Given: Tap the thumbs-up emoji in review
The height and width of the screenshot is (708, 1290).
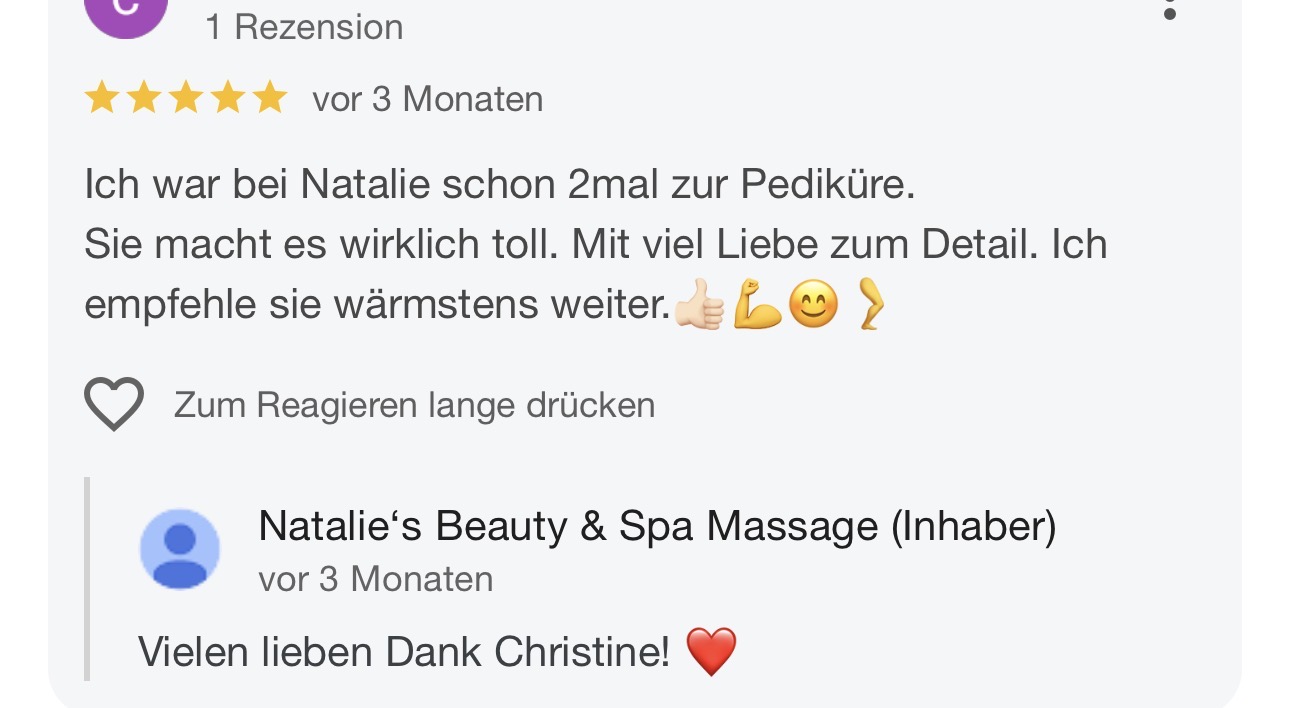Looking at the screenshot, I should pos(698,305).
